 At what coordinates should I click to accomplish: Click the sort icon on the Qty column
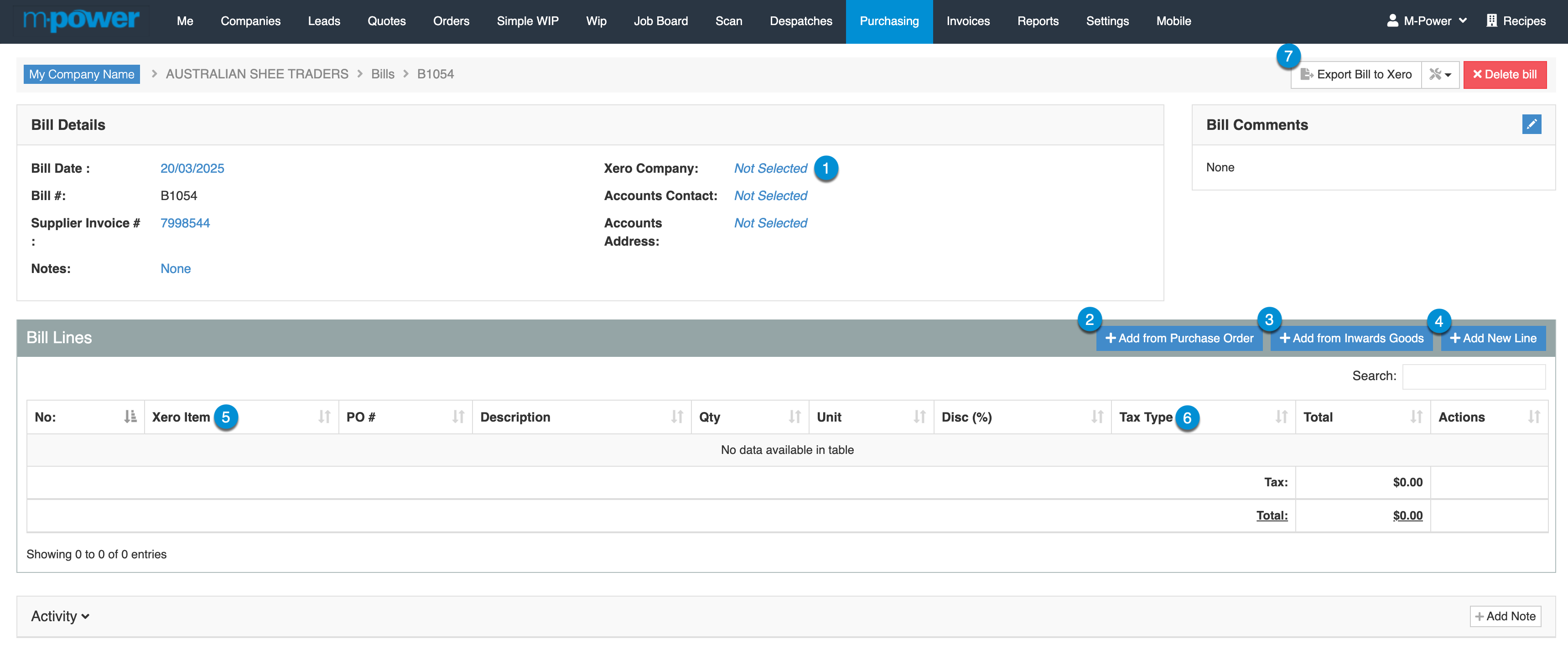(x=794, y=417)
